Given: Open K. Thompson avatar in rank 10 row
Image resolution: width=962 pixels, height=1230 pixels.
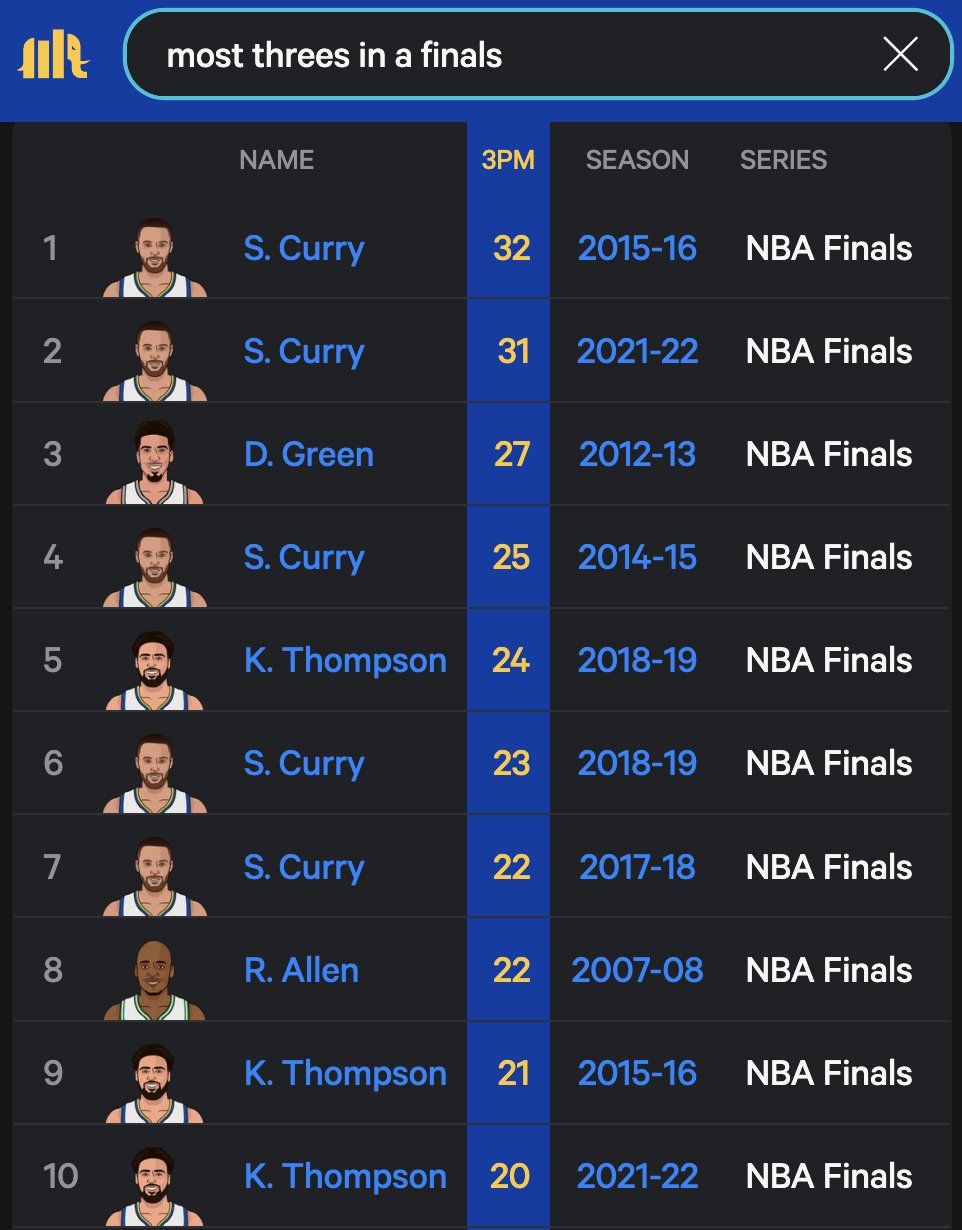Looking at the screenshot, I should (x=154, y=1186).
